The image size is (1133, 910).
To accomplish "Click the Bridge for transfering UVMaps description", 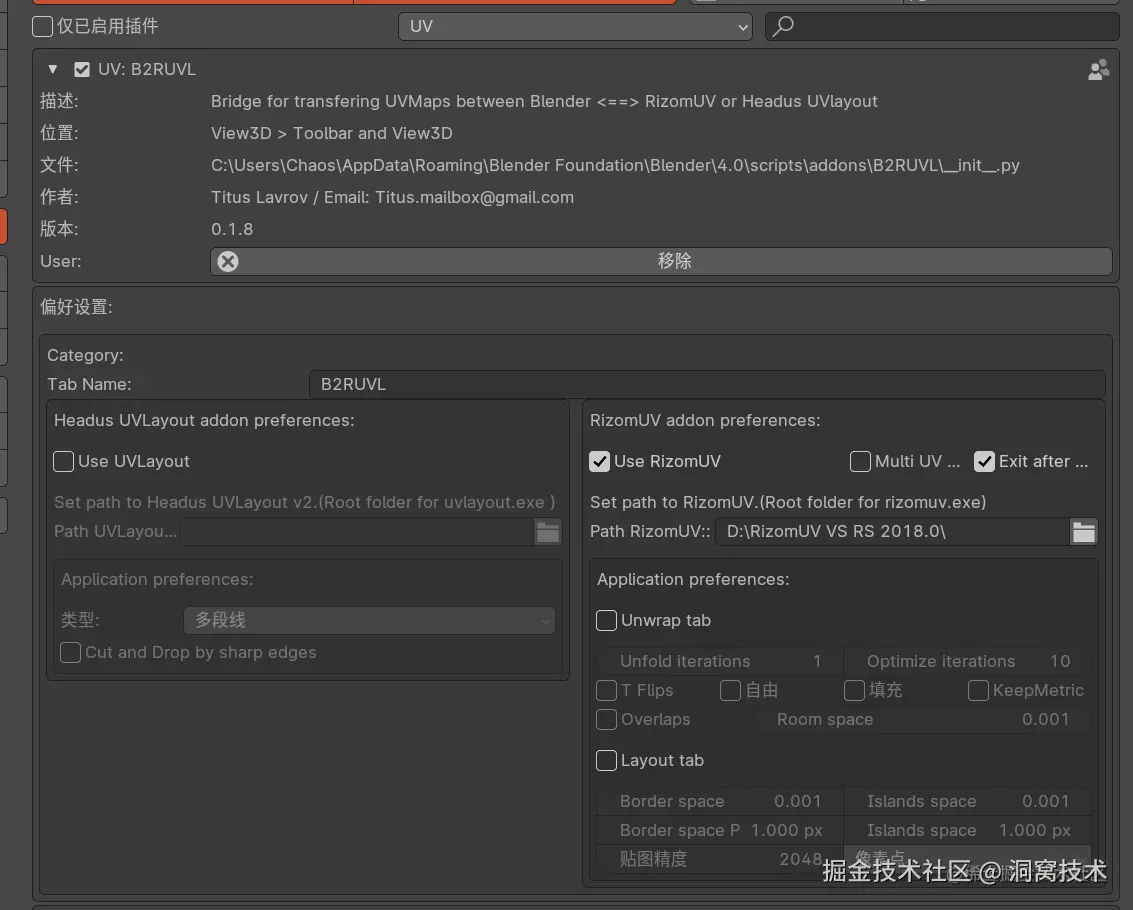I will (x=544, y=101).
